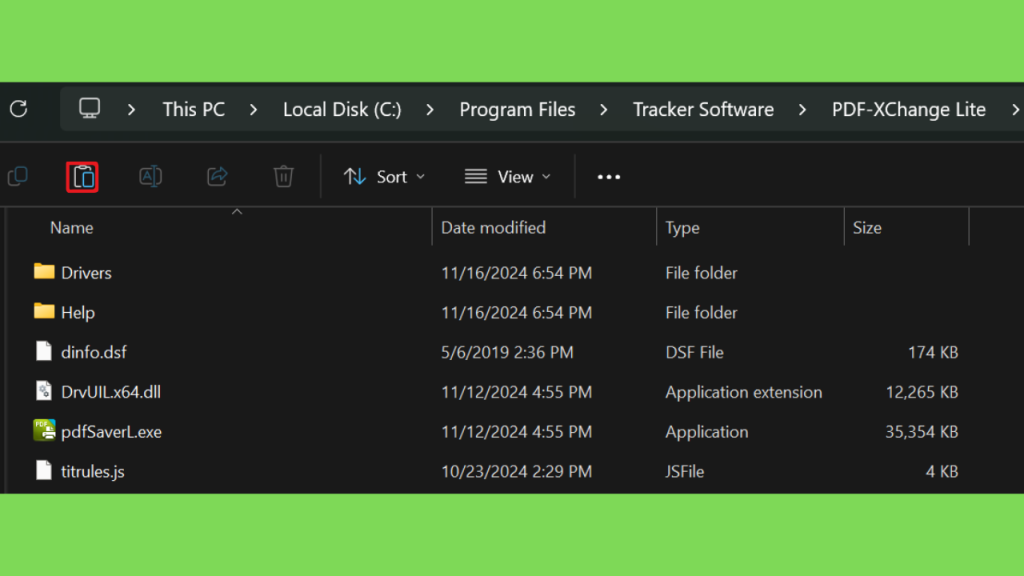Click the pdfSaverL.exe application icon

44,430
